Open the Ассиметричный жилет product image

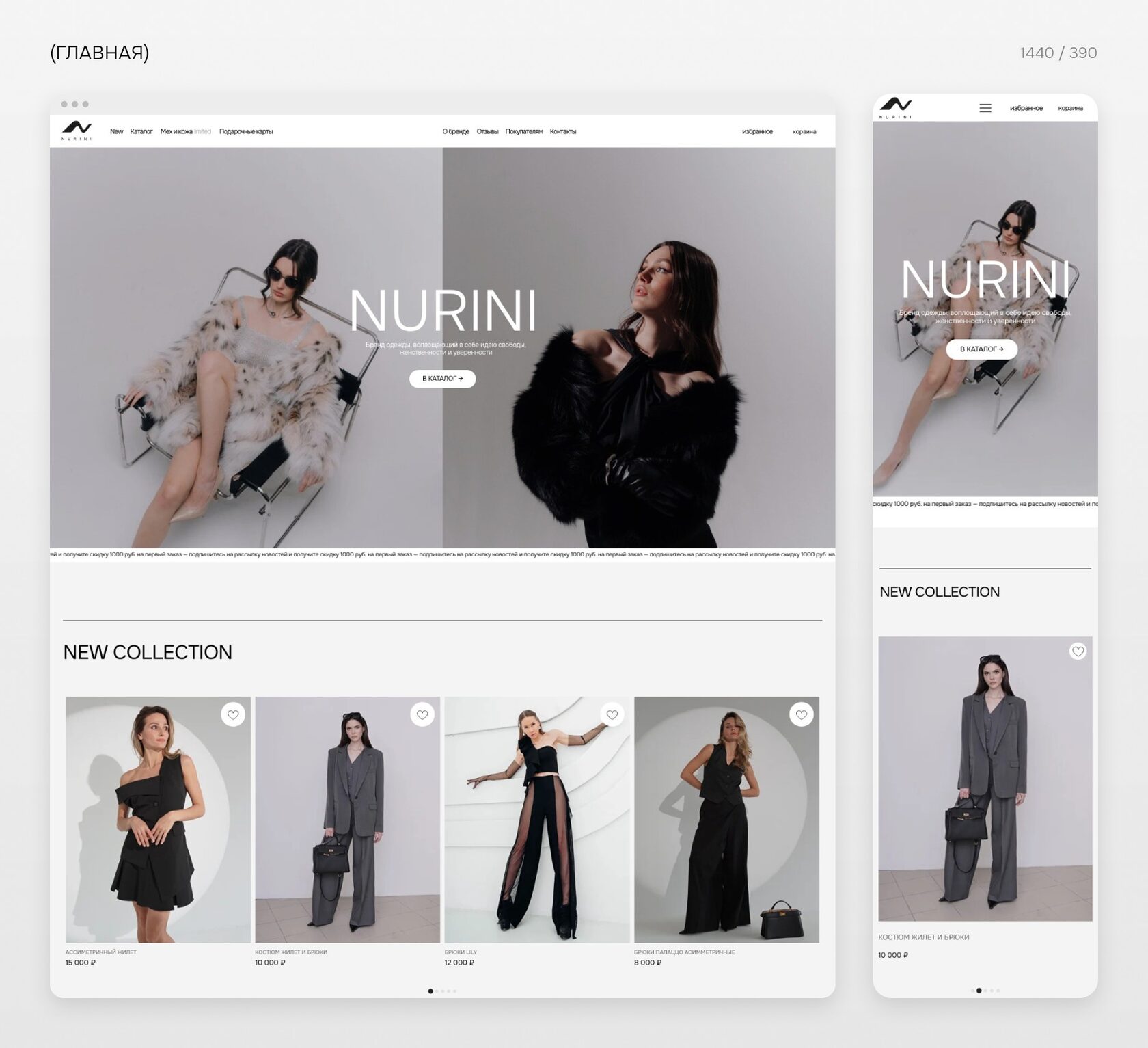[x=158, y=820]
